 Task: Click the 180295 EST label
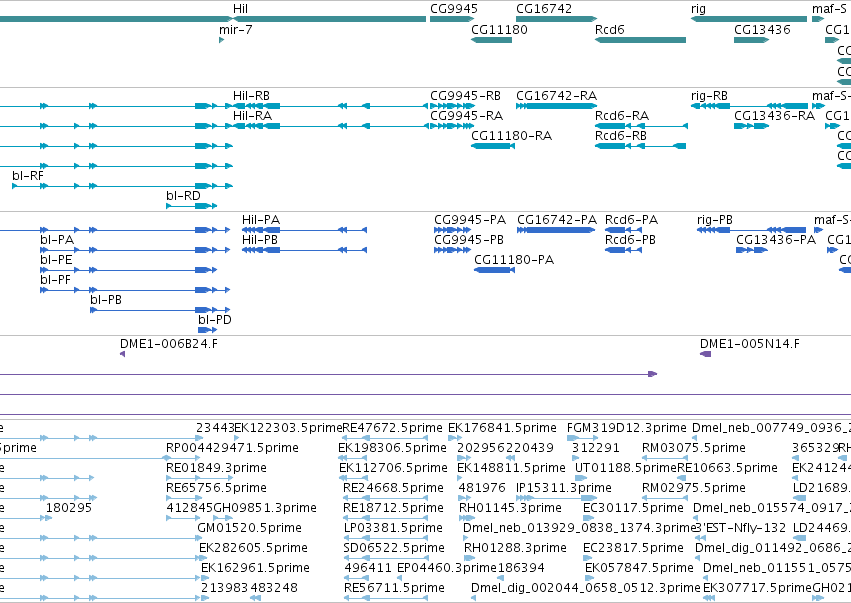click(69, 508)
